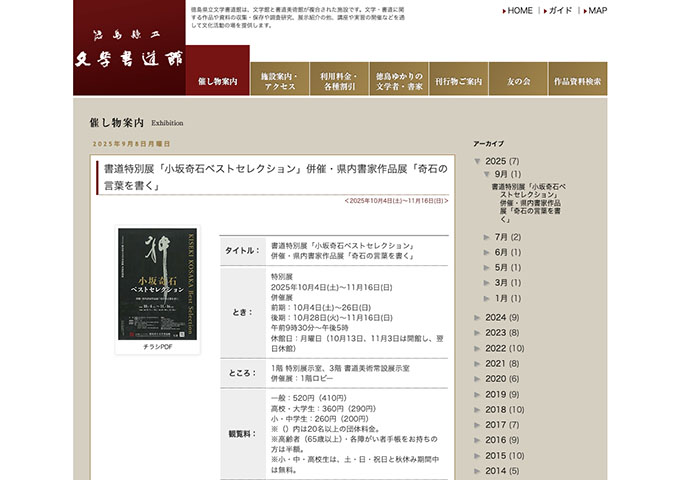
Task: Open the 小坂奇石ベストセレクション article title
Action: point(275,177)
